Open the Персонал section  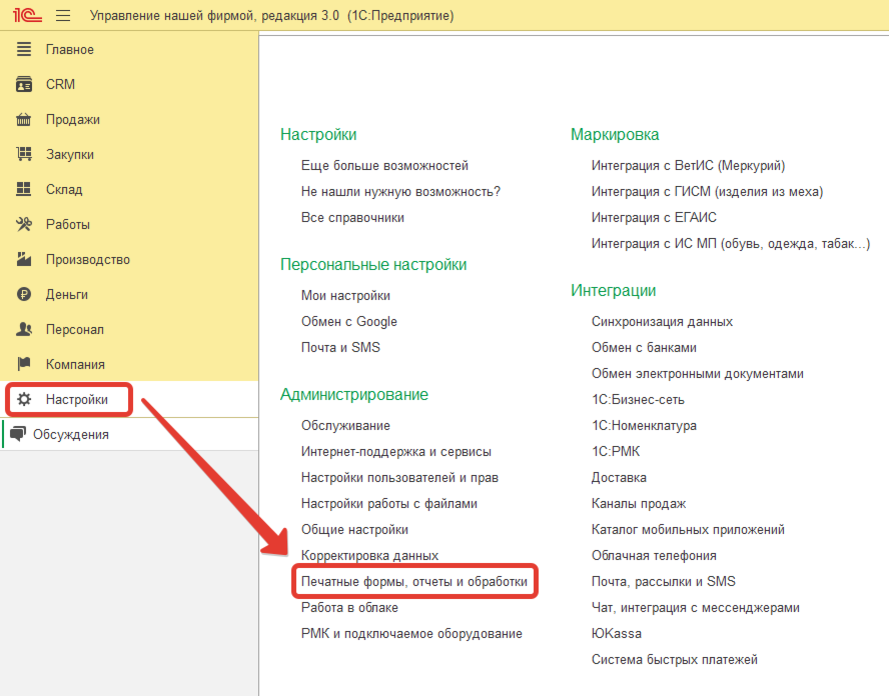pyautogui.click(x=75, y=330)
